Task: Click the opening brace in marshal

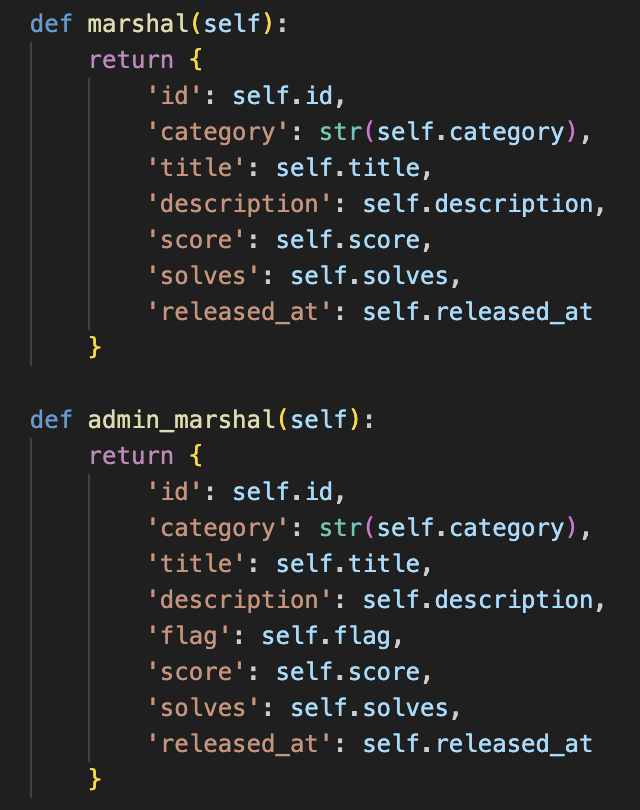Action: 196,60
